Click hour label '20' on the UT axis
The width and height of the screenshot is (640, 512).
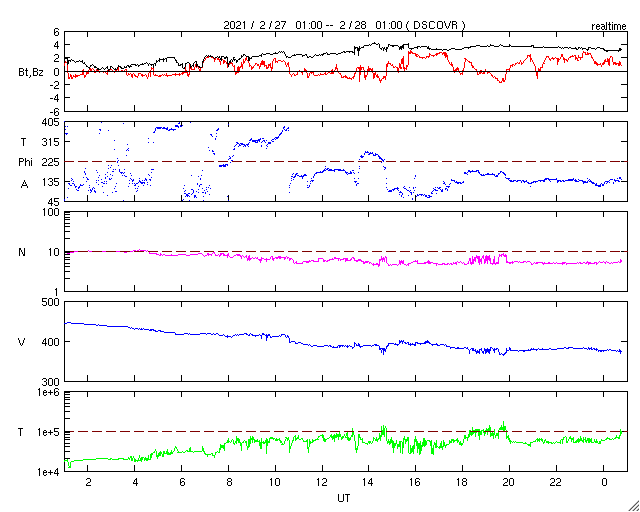pos(509,483)
